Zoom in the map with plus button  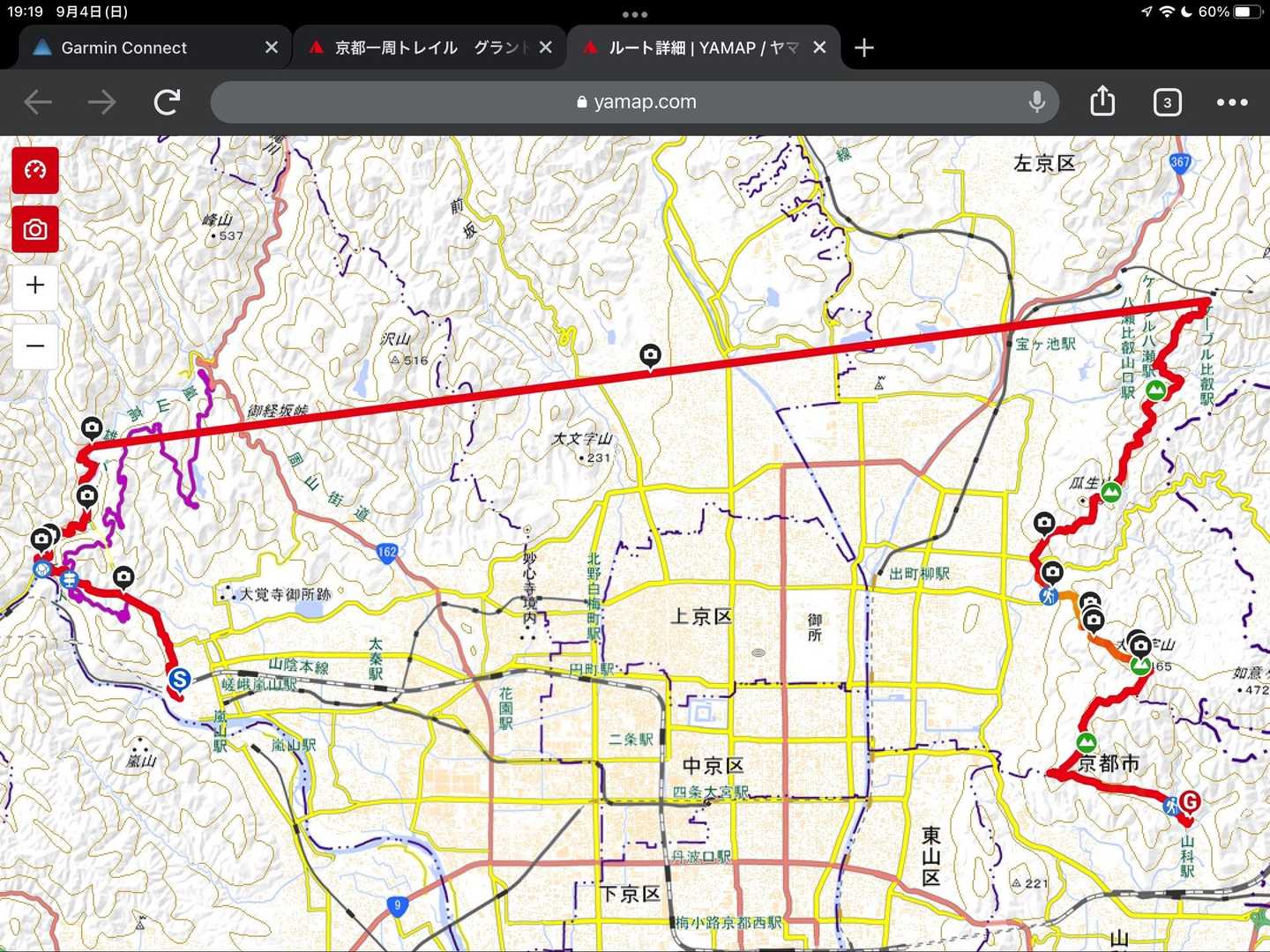tap(35, 286)
